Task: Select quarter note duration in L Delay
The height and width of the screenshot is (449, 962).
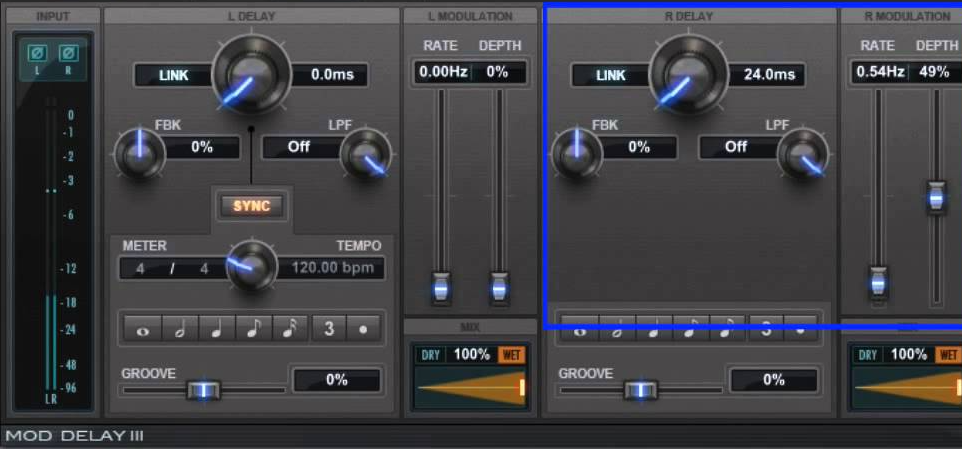Action: coord(216,328)
